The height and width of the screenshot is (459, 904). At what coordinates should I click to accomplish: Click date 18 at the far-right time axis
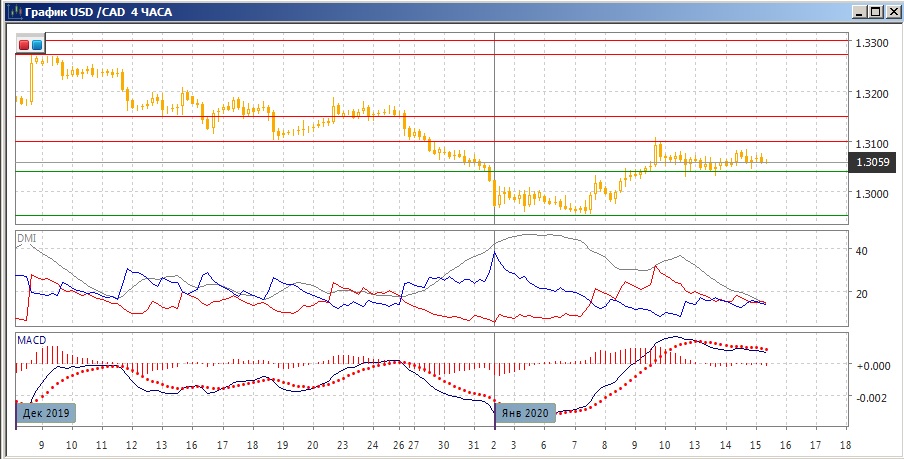pos(846,444)
